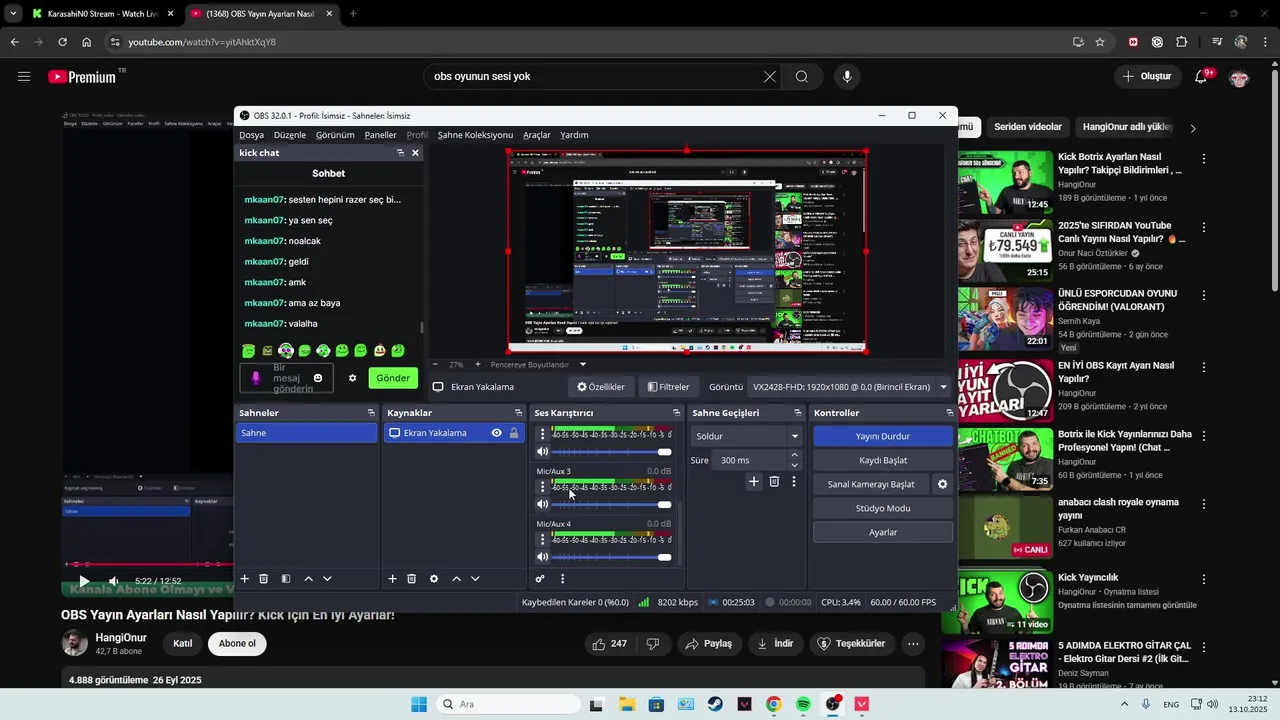The height and width of the screenshot is (720, 1280).
Task: Mute the Mic/Aux 3 audio channel
Action: (543, 505)
